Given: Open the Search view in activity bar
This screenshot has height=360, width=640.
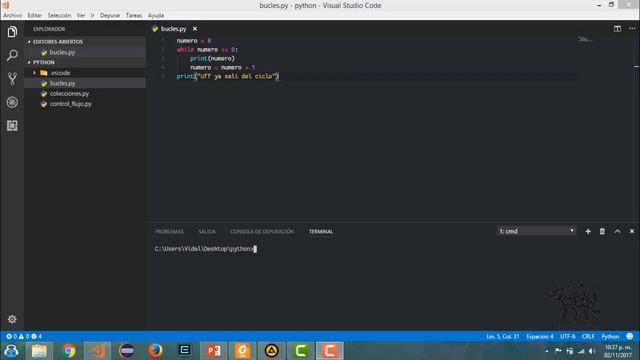Looking at the screenshot, I should coord(12,55).
